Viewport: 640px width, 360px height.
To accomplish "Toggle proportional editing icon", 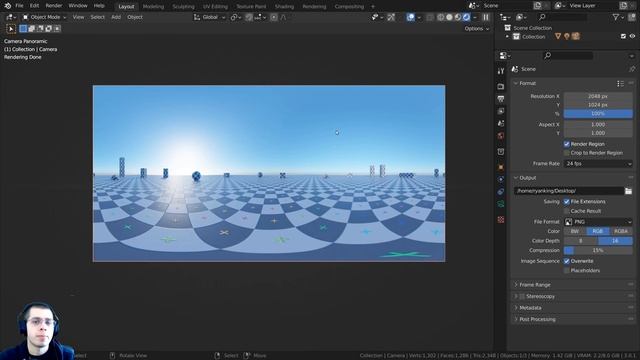I will click(x=274, y=17).
